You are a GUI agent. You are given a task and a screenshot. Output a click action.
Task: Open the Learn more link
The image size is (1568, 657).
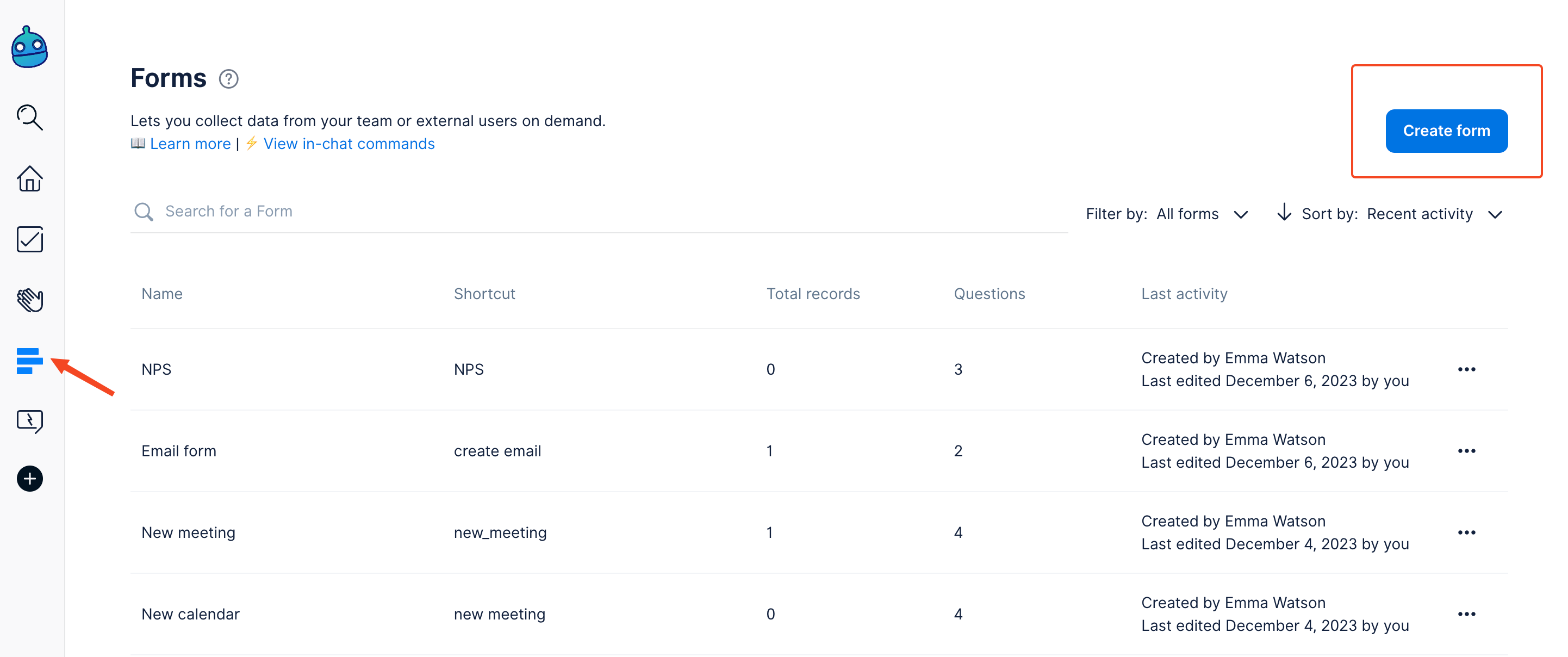190,144
